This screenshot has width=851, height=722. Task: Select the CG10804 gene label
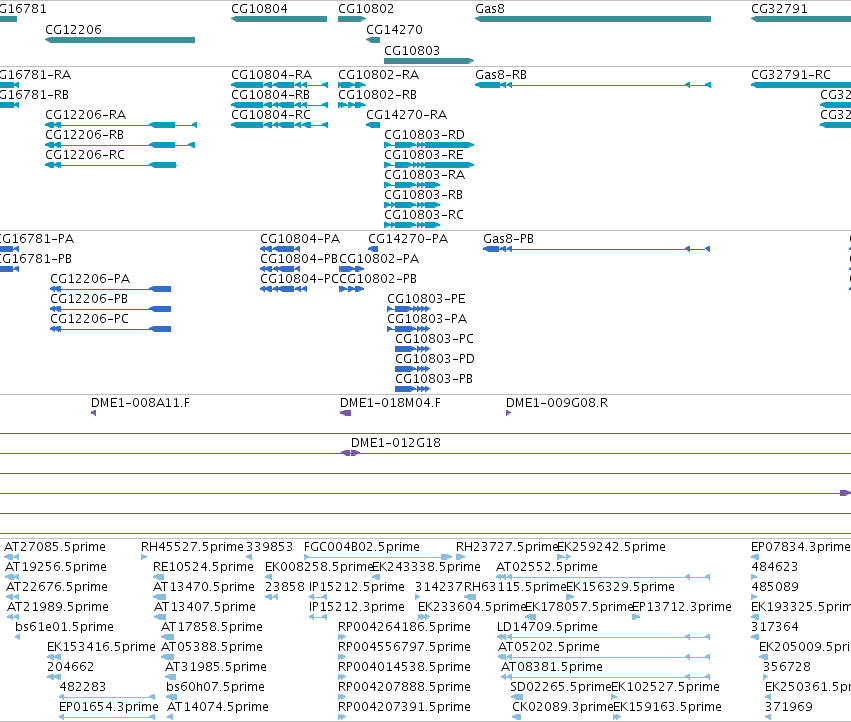tap(259, 9)
